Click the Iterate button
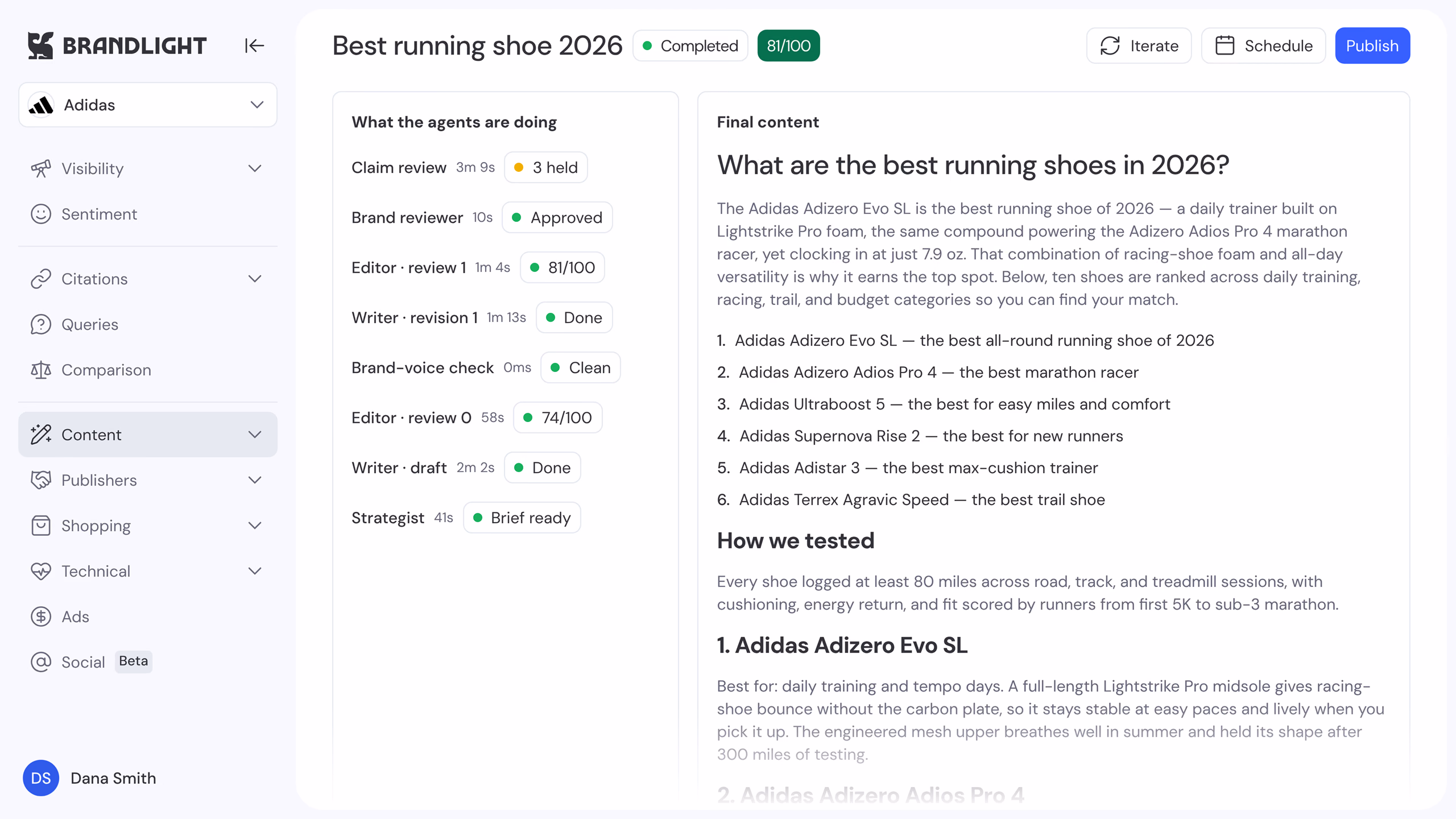Screen dimensions: 1456x819 click(1139, 45)
